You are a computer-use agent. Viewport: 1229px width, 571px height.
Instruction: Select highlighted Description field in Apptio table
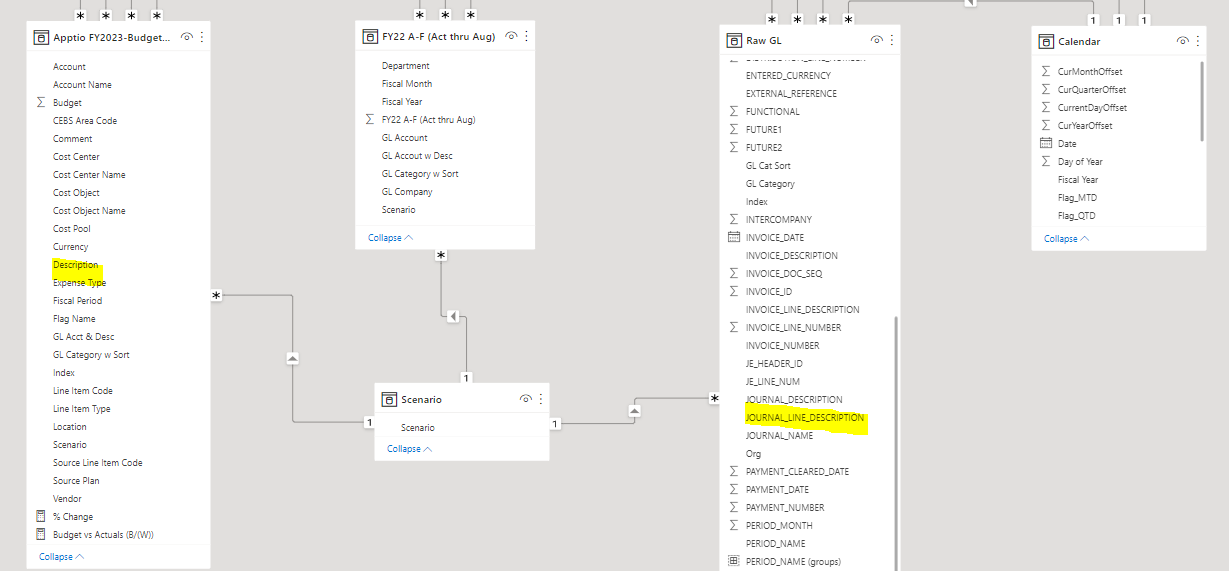tap(76, 265)
